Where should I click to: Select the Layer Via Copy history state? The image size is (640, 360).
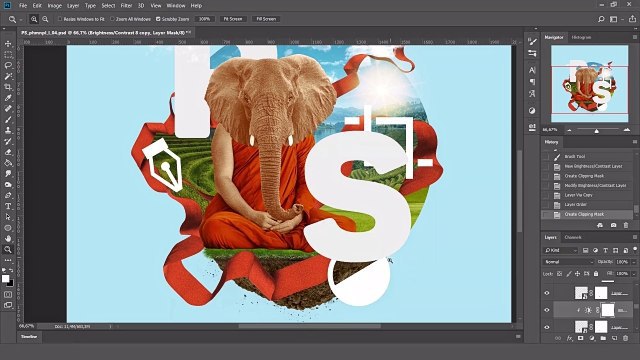[x=587, y=195]
